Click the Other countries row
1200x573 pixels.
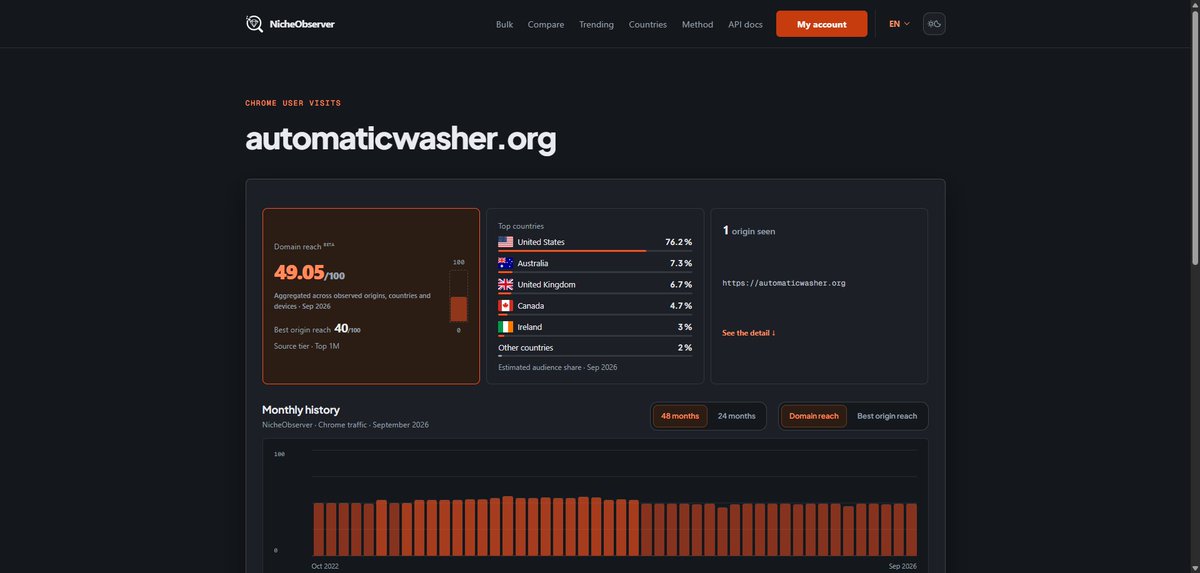point(595,348)
